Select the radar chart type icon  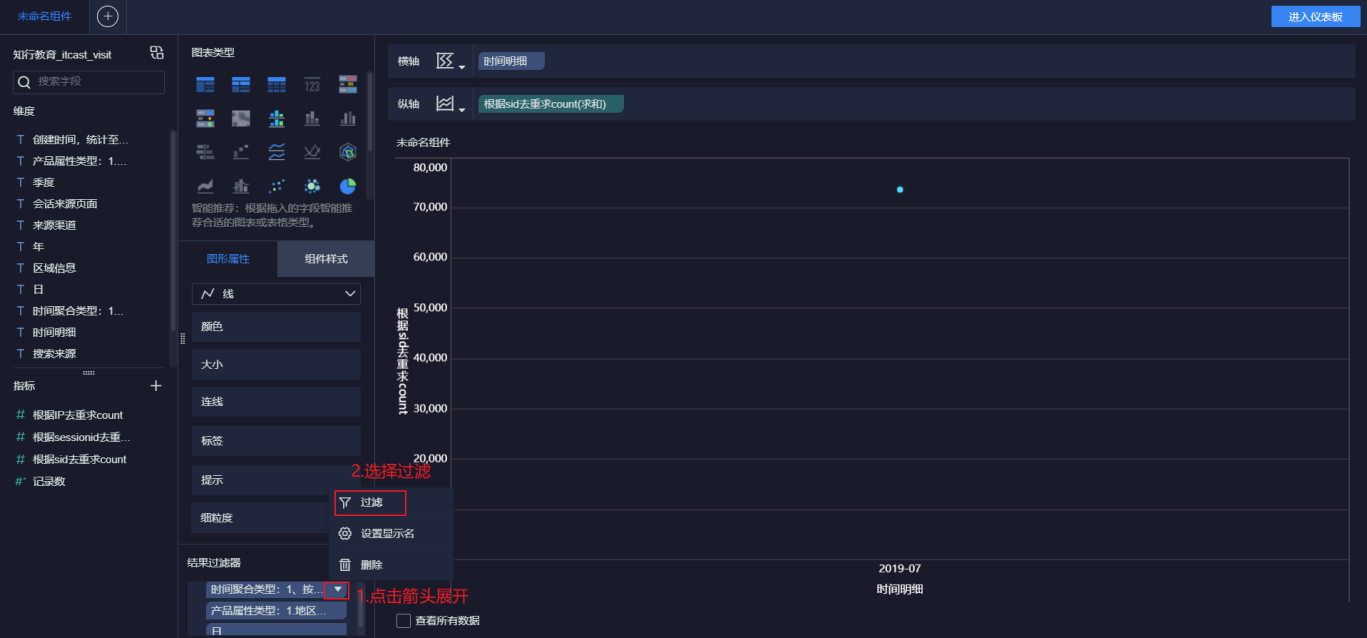[348, 152]
